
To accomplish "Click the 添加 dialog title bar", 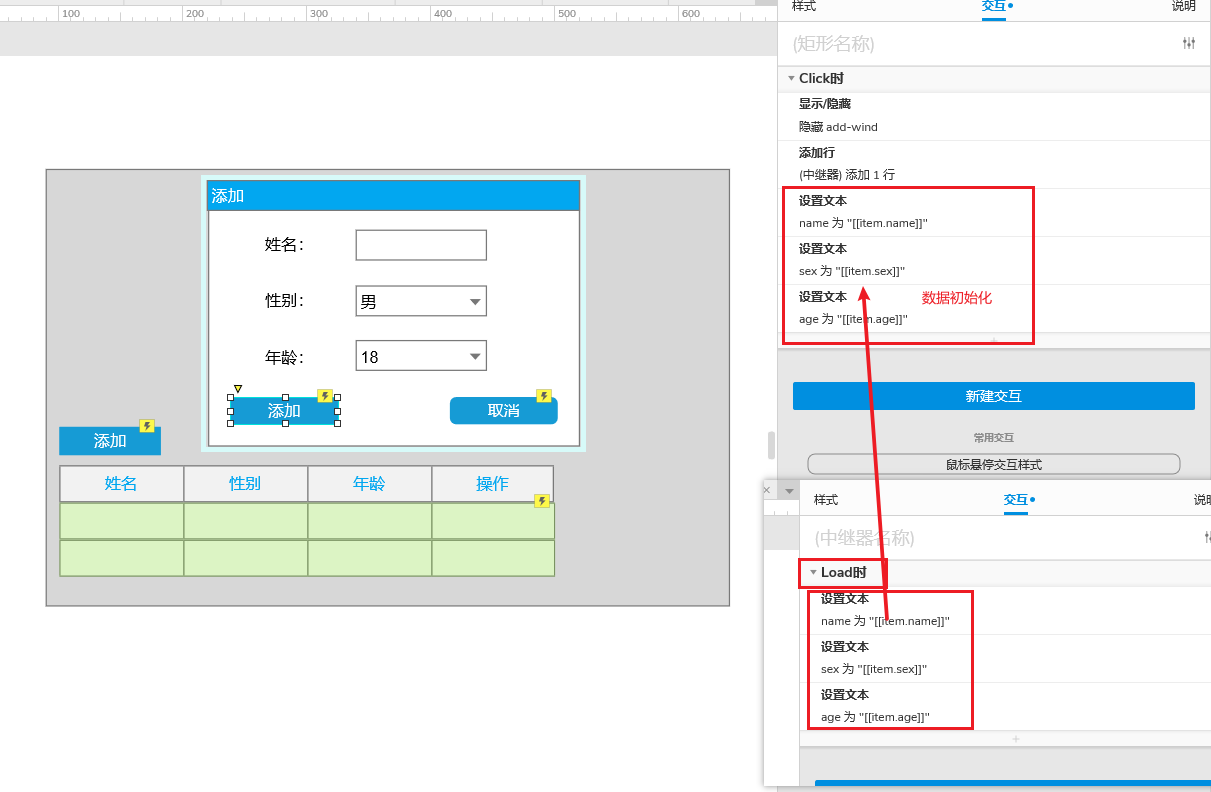I will click(x=393, y=196).
